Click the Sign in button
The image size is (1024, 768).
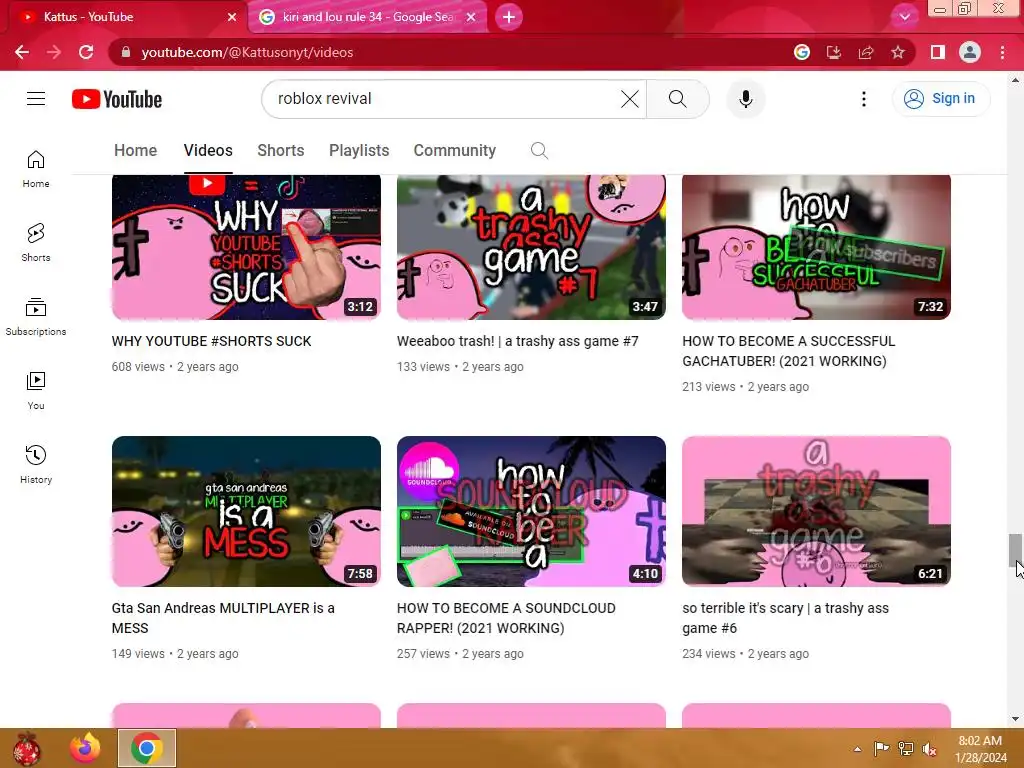coord(940,99)
